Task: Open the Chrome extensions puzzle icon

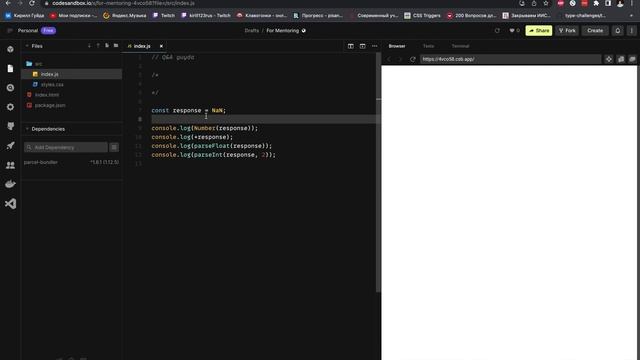Action: pos(596,3)
